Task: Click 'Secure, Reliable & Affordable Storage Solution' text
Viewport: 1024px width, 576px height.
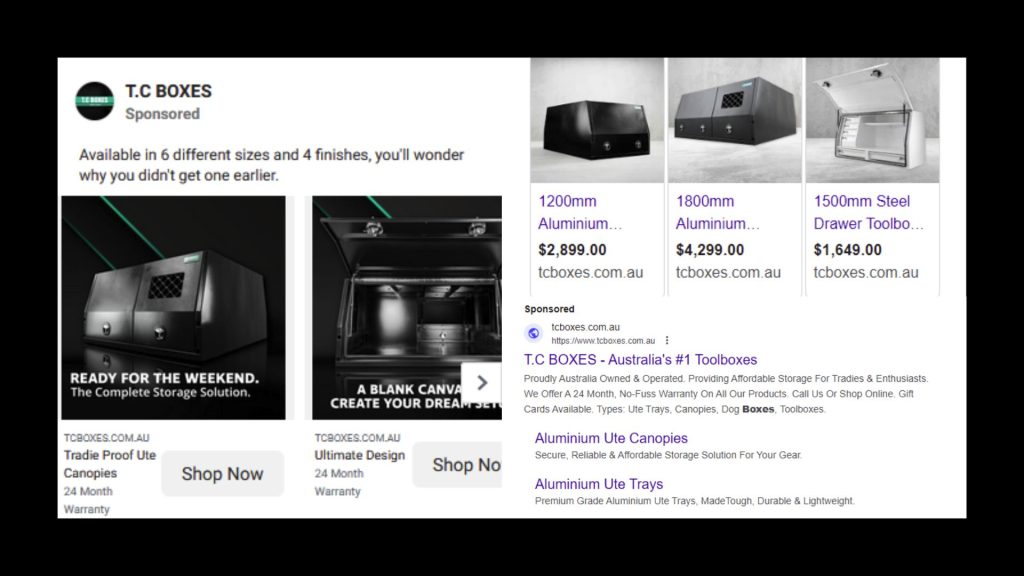Action: coord(668,455)
